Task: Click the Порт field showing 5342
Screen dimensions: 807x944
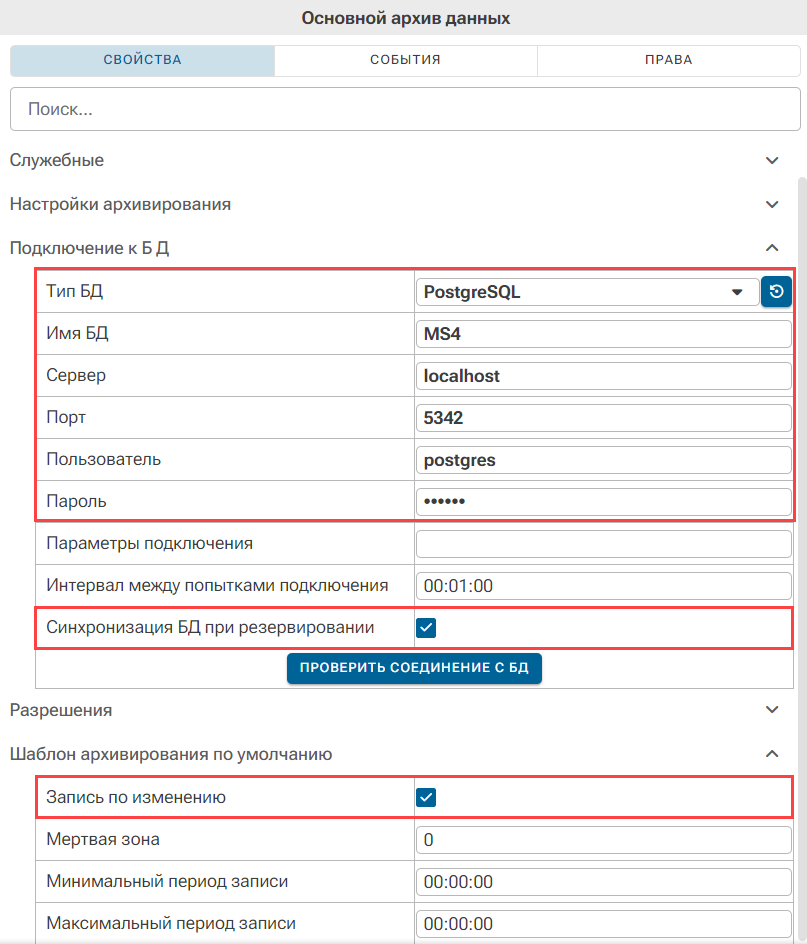Action: (x=603, y=418)
